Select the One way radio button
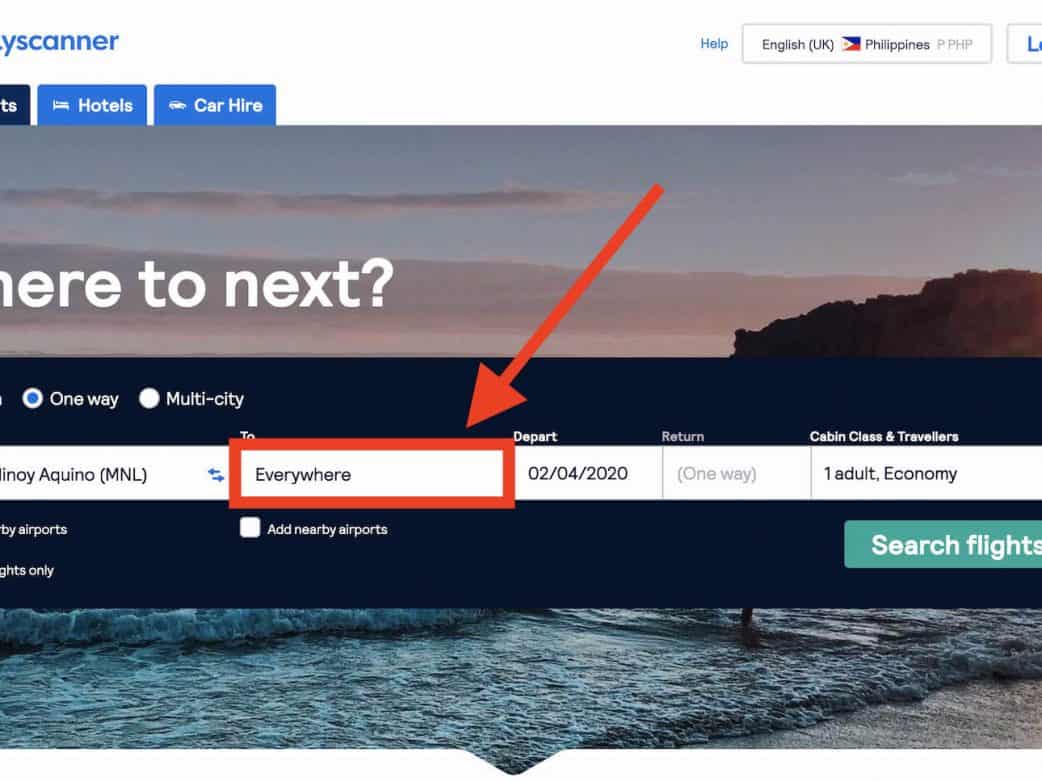Screen dimensions: 1042x782 point(32,398)
